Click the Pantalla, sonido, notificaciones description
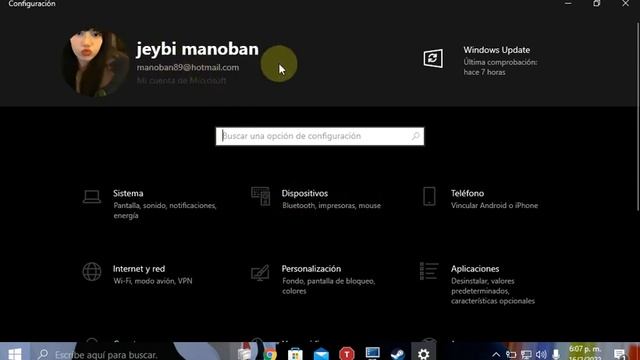The width and height of the screenshot is (640, 360). coord(165,210)
